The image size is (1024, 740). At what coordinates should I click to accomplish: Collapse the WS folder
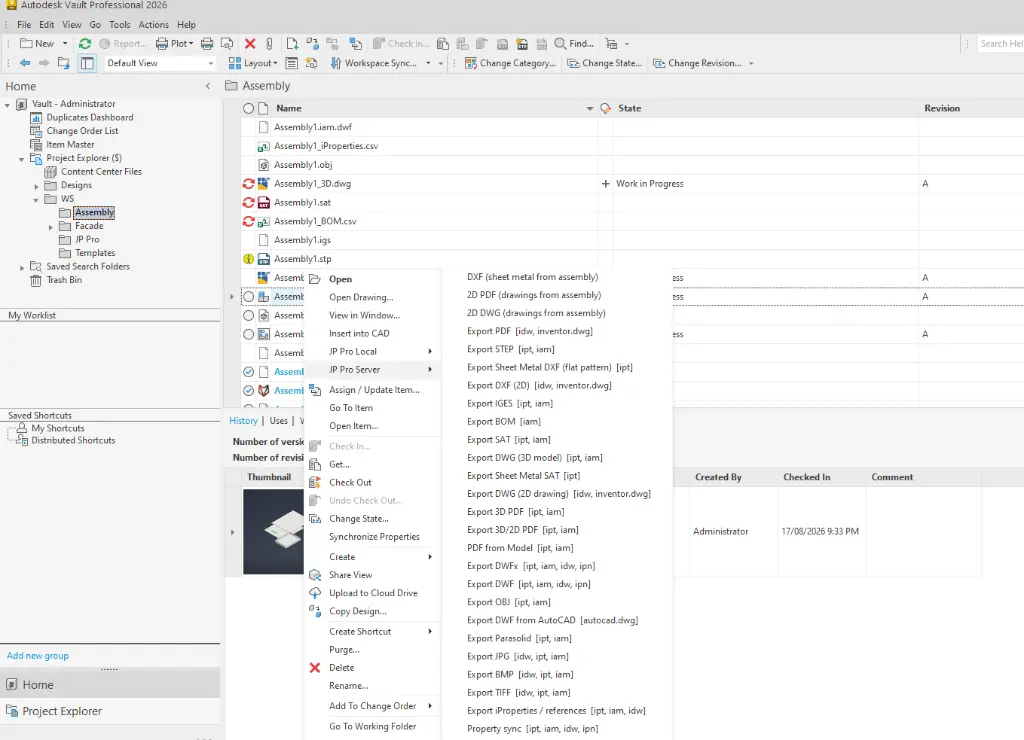(x=36, y=200)
